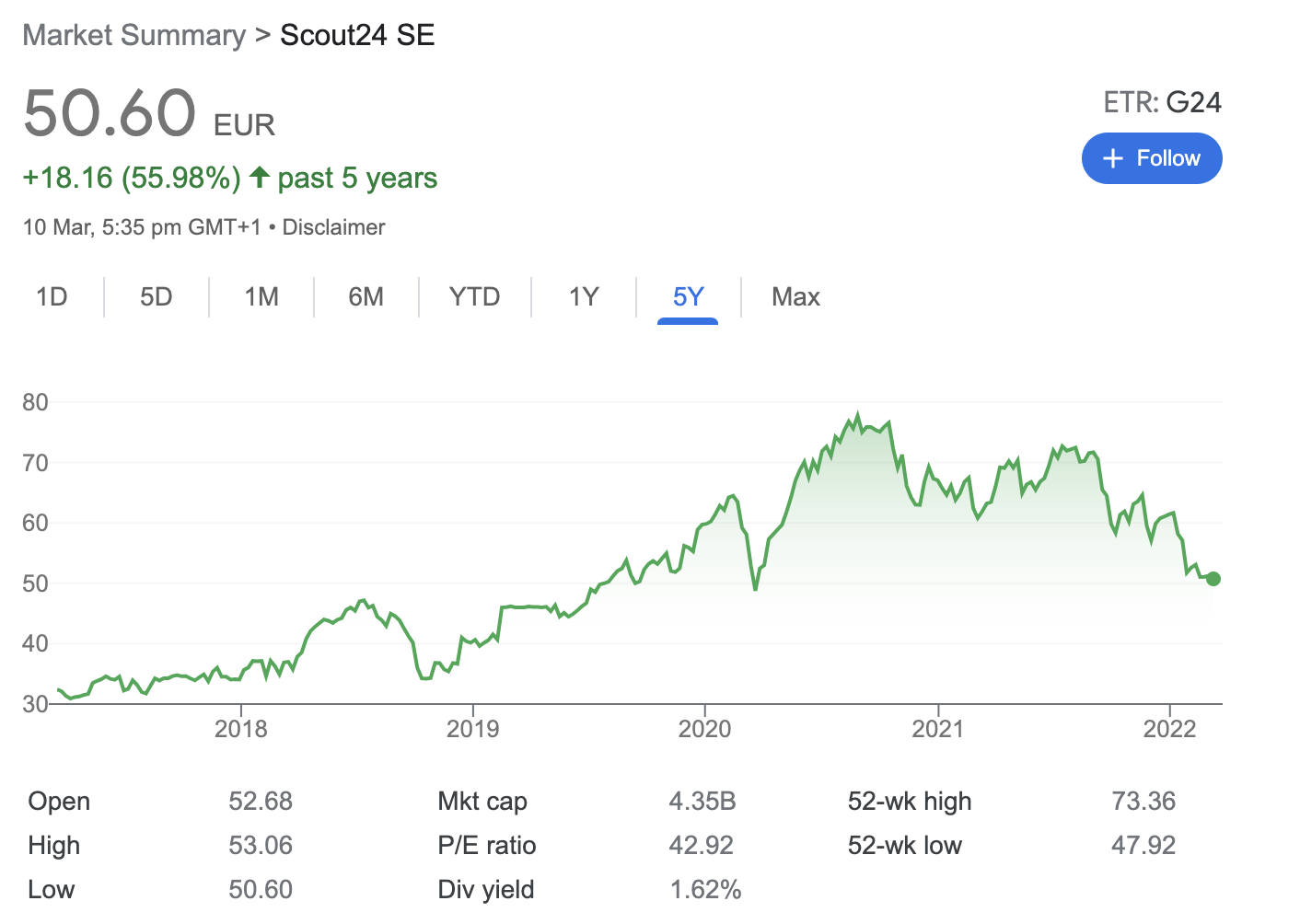Click the plus icon in Follow button
This screenshot has height=924, width=1300.
click(x=1112, y=158)
